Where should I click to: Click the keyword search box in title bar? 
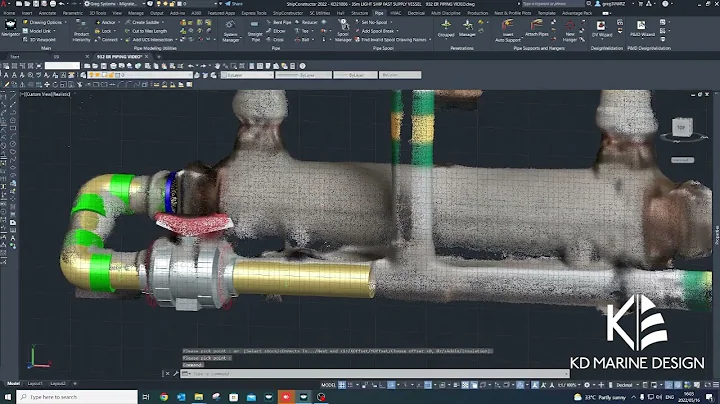(553, 4)
